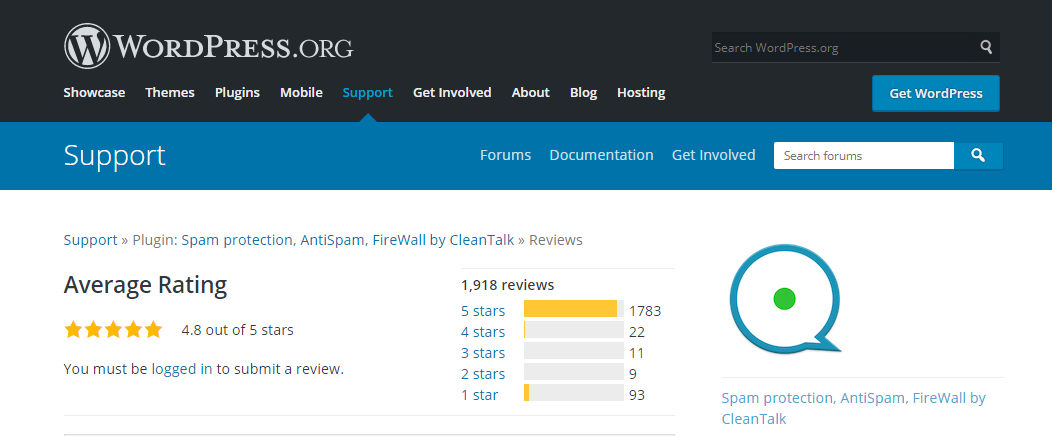Image resolution: width=1052 pixels, height=436 pixels.
Task: Click the logged in link
Action: [182, 369]
